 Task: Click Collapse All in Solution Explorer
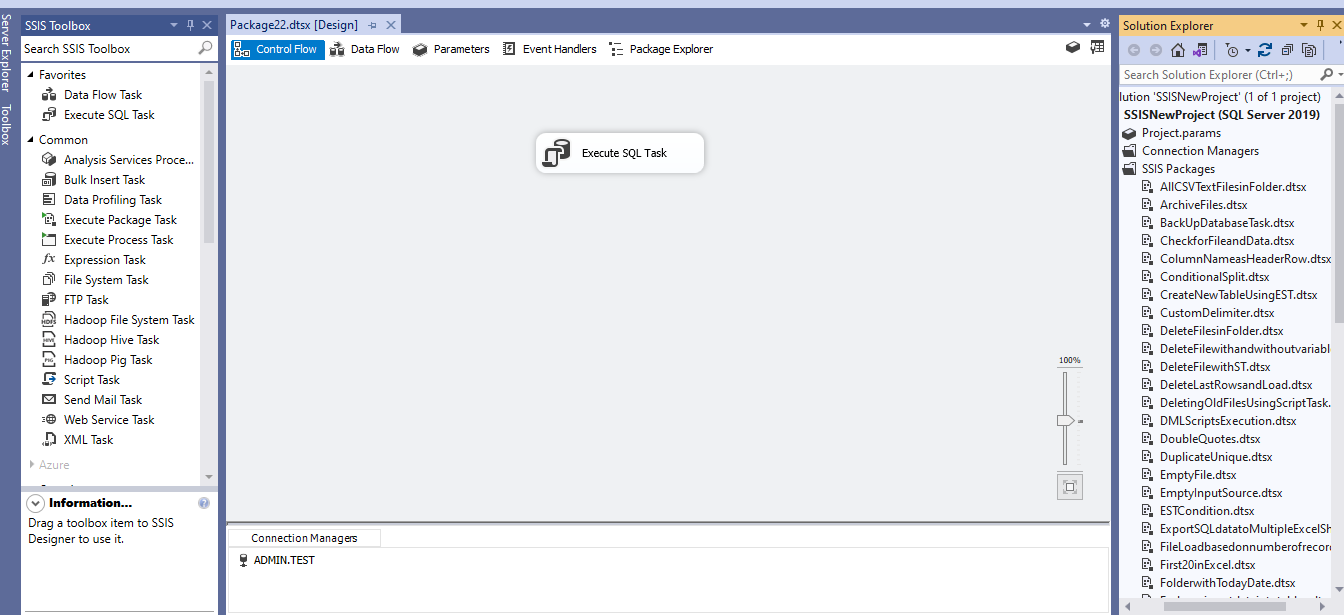point(1287,50)
